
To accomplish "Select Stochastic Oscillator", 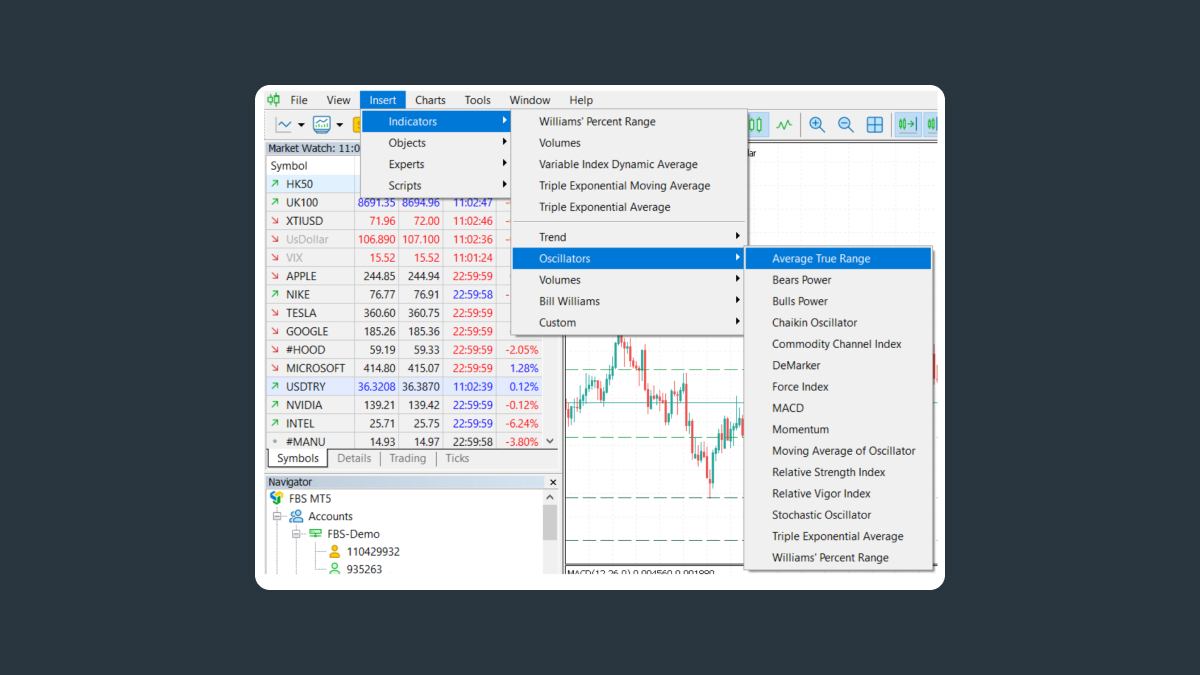I will click(838, 515).
